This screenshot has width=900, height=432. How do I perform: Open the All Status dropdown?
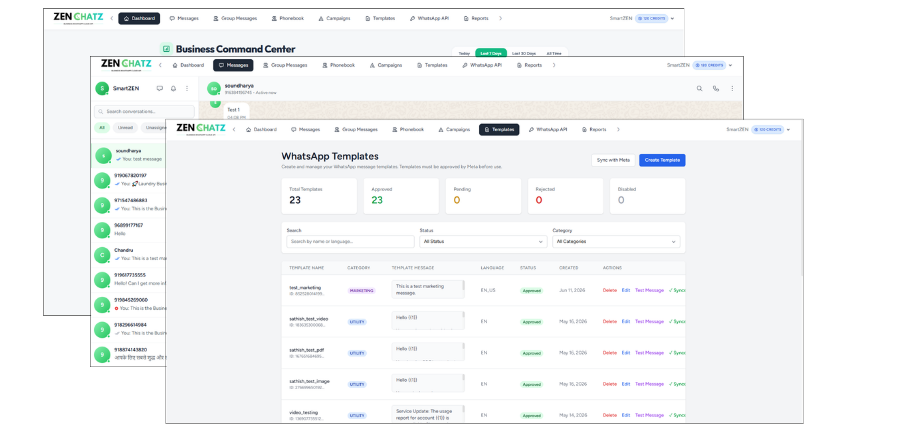click(483, 242)
